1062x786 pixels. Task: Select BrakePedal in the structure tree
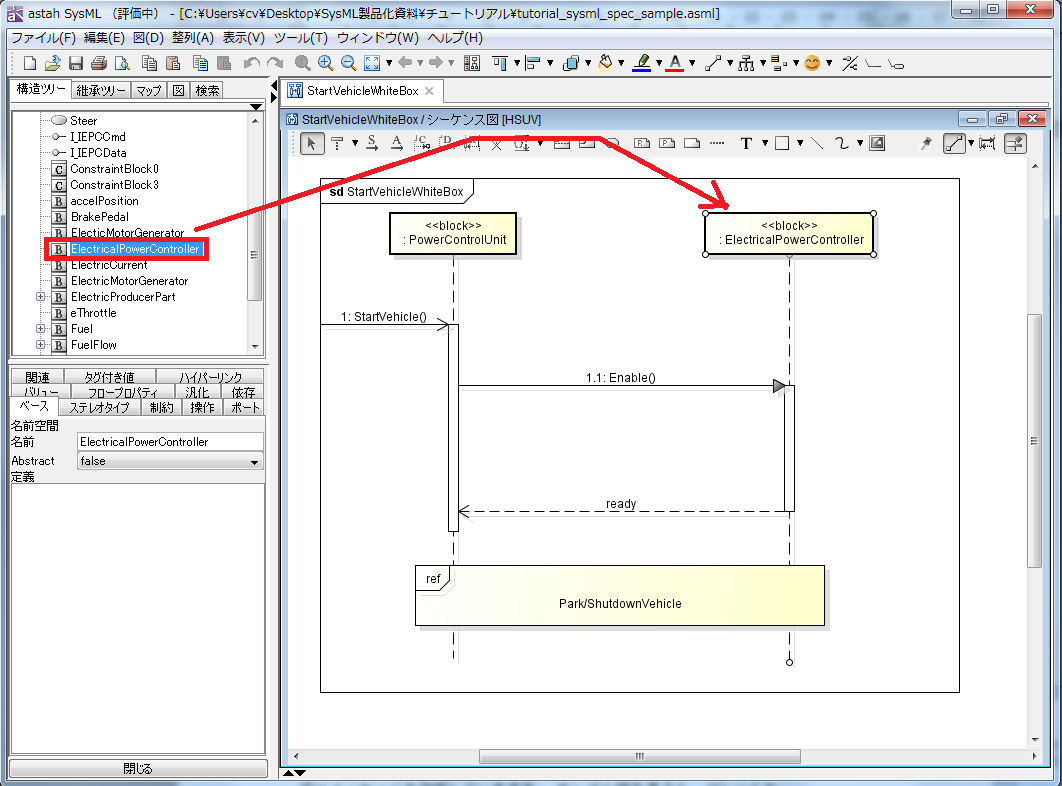click(100, 217)
